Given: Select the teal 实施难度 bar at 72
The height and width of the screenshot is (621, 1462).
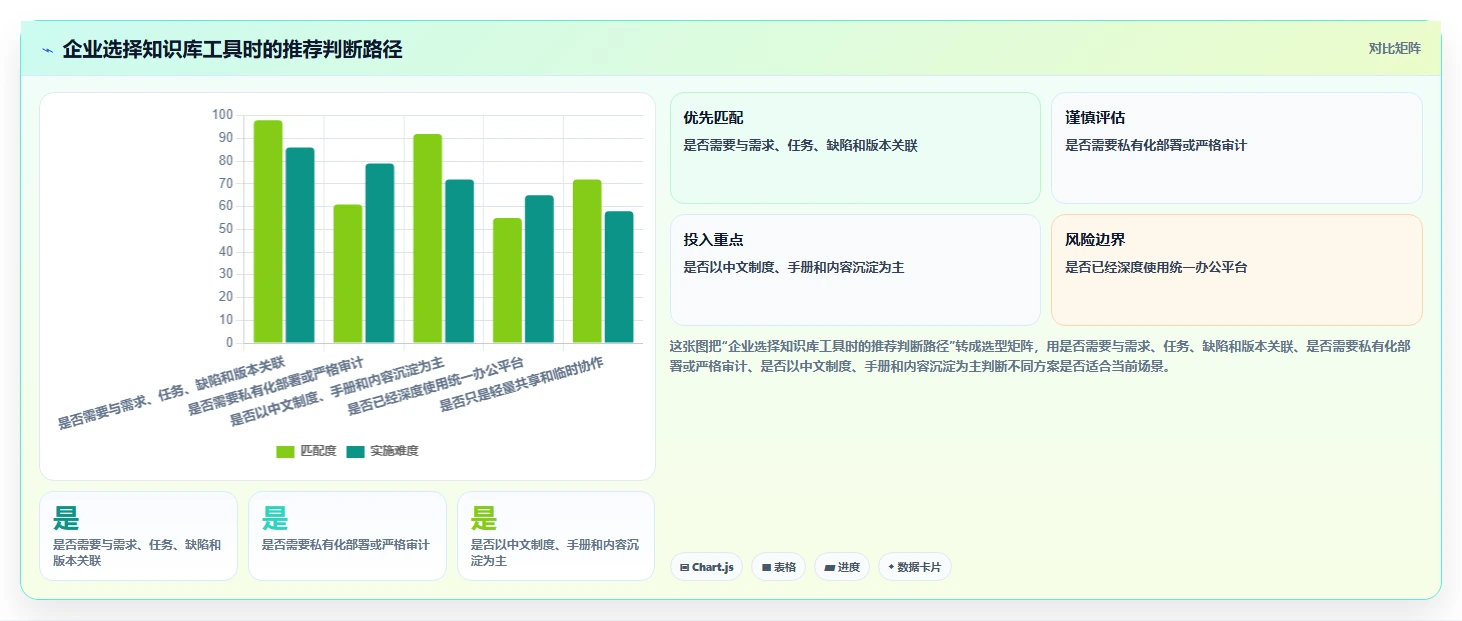Looking at the screenshot, I should (x=460, y=261).
